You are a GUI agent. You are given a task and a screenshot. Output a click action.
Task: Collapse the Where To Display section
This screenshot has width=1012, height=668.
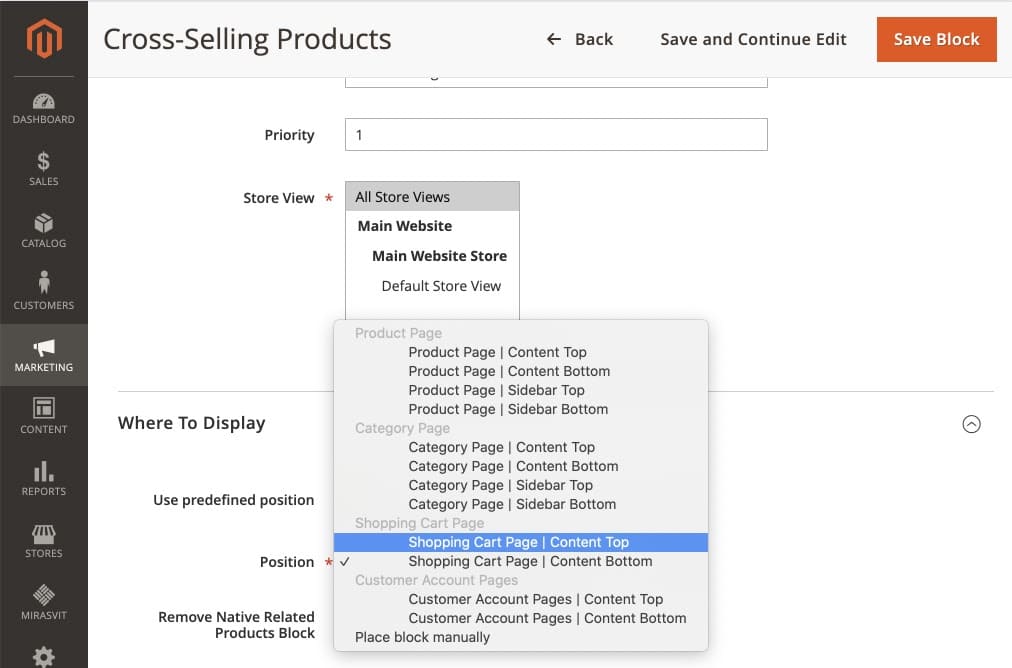(x=971, y=424)
